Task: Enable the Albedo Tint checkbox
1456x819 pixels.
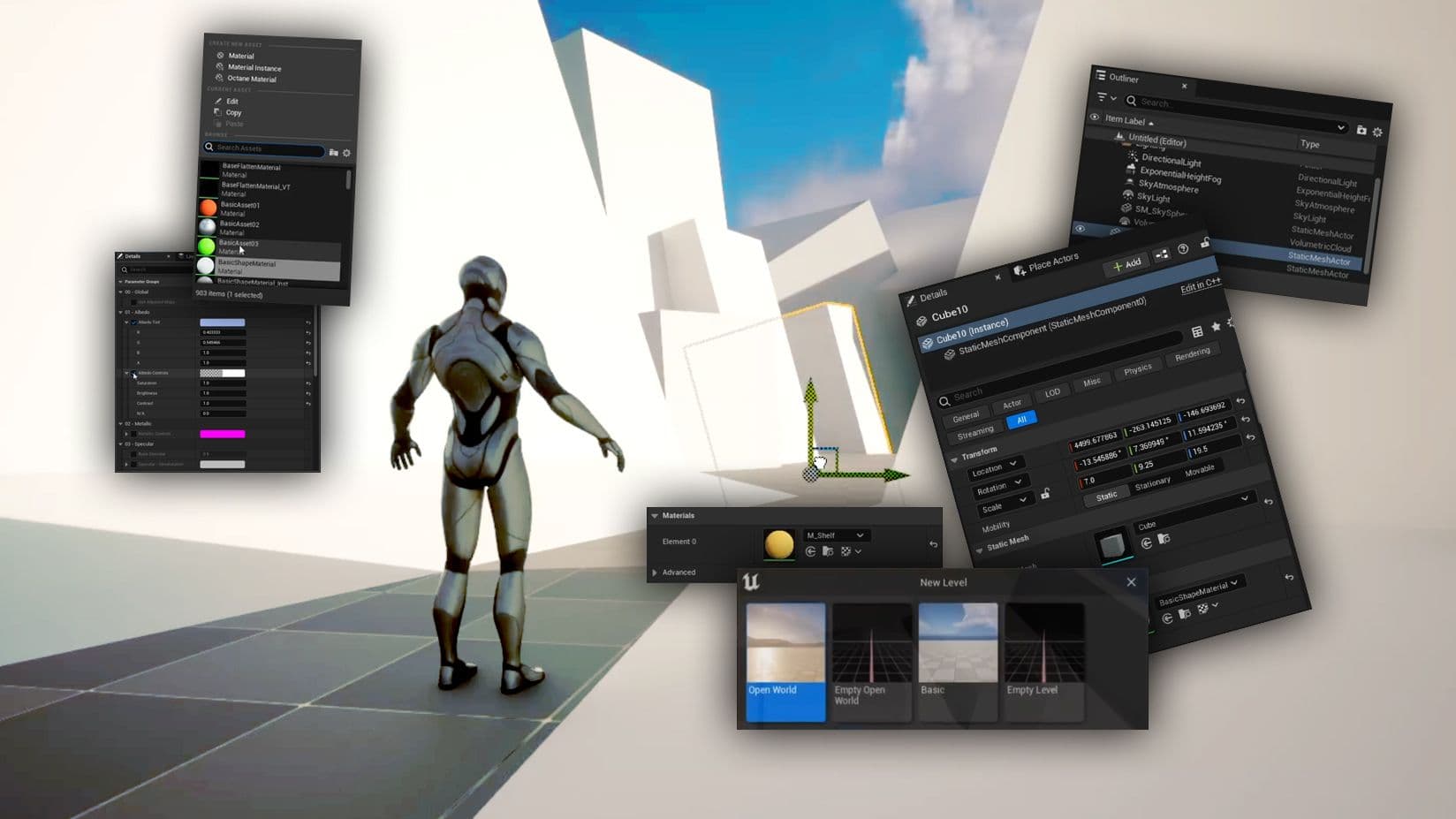Action: tap(133, 322)
